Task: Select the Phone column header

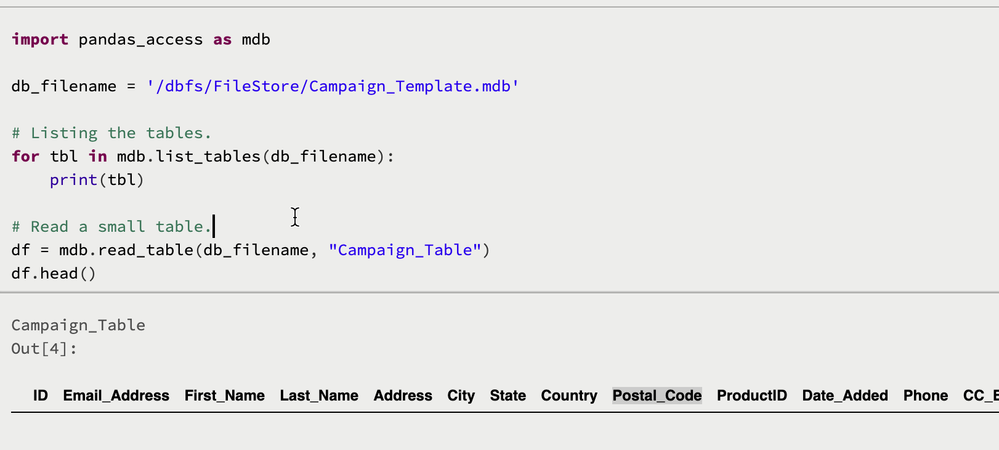Action: (925, 396)
